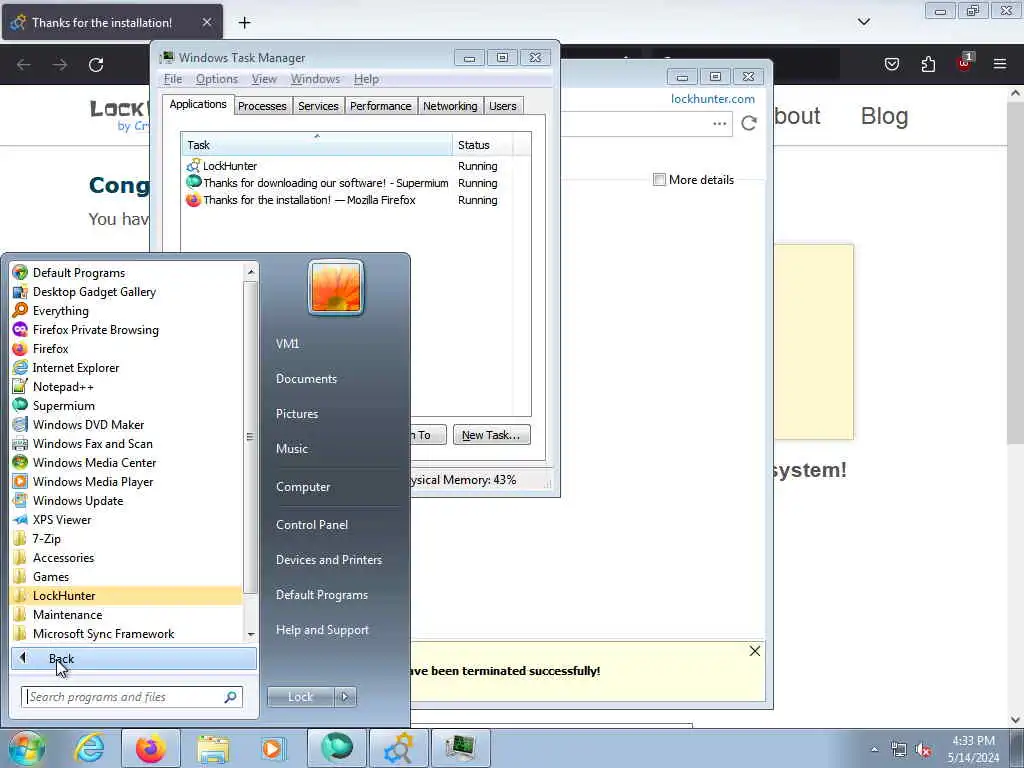Switch to Firefox via taskbar icon

[151, 748]
